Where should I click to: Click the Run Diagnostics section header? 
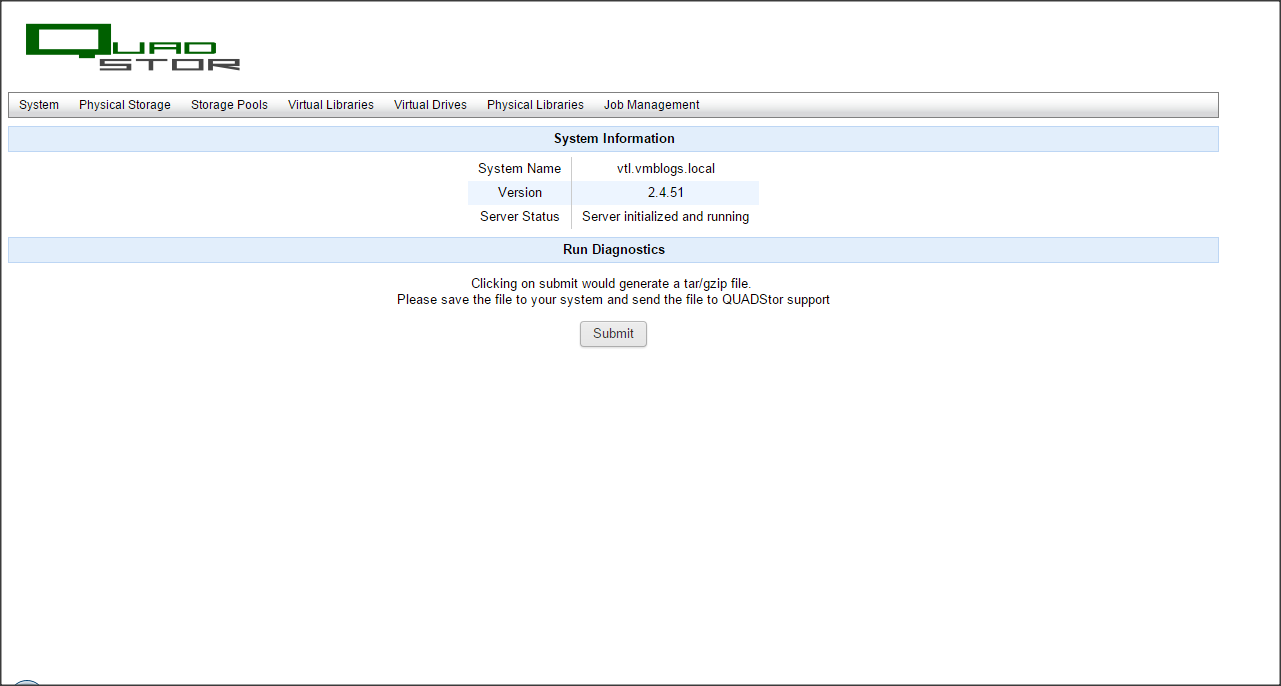click(613, 250)
